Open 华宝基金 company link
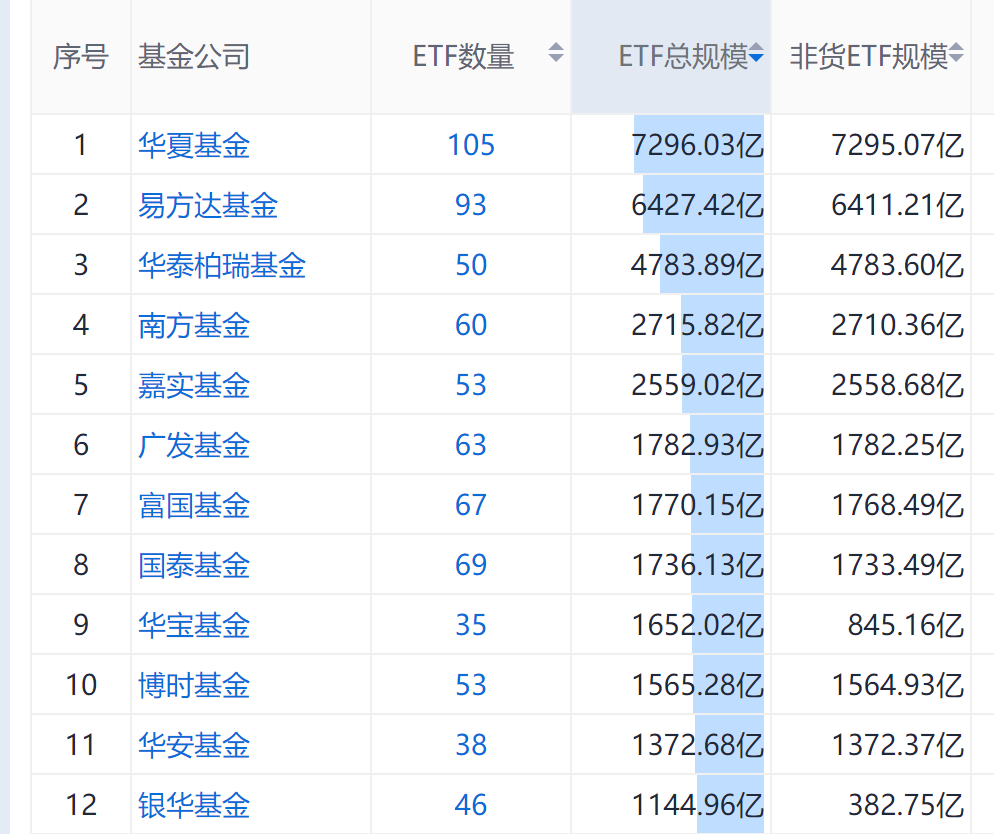 [x=194, y=625]
